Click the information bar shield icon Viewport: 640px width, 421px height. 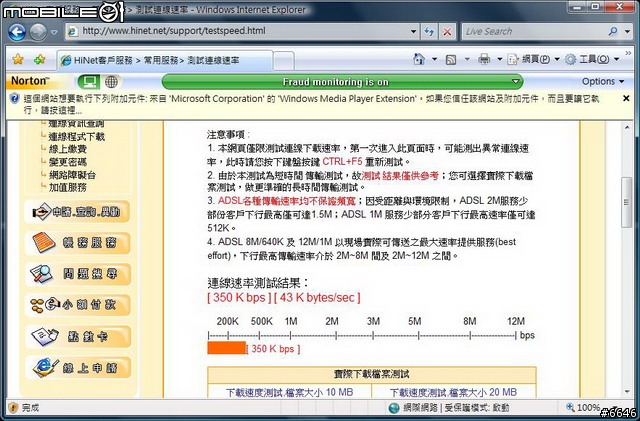point(15,99)
